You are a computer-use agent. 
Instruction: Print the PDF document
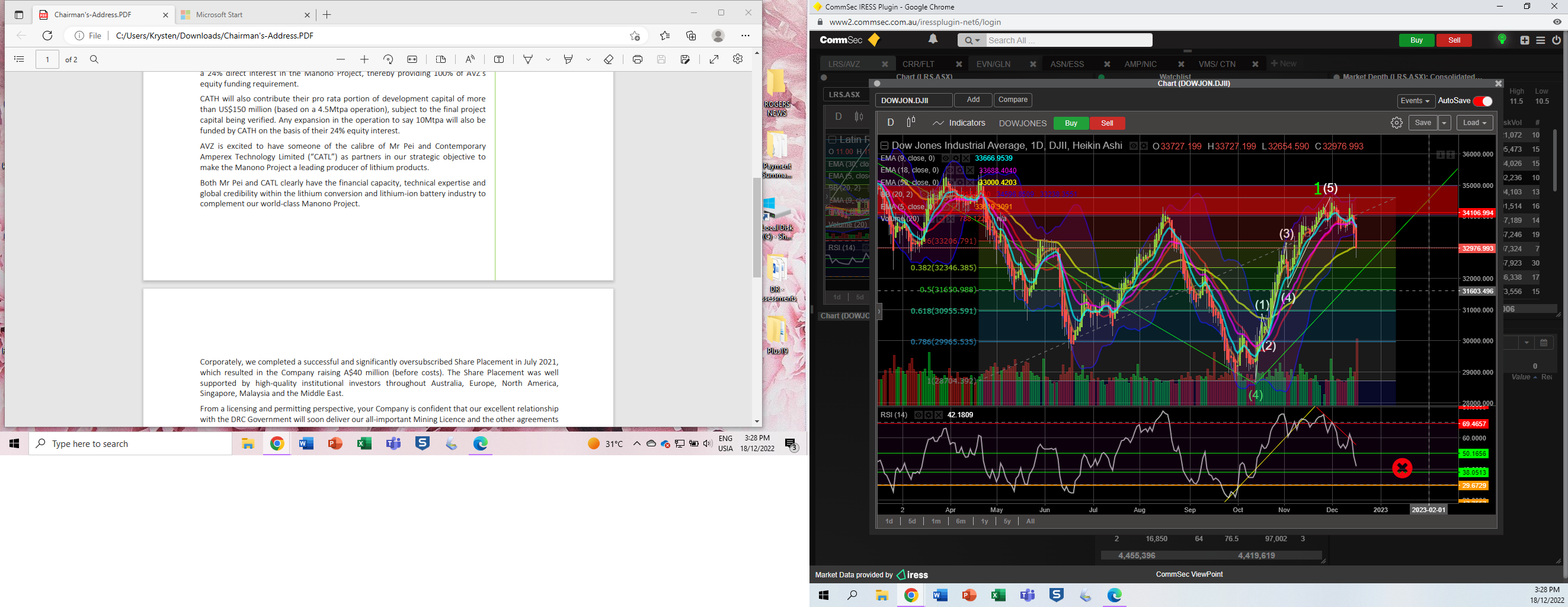(637, 59)
